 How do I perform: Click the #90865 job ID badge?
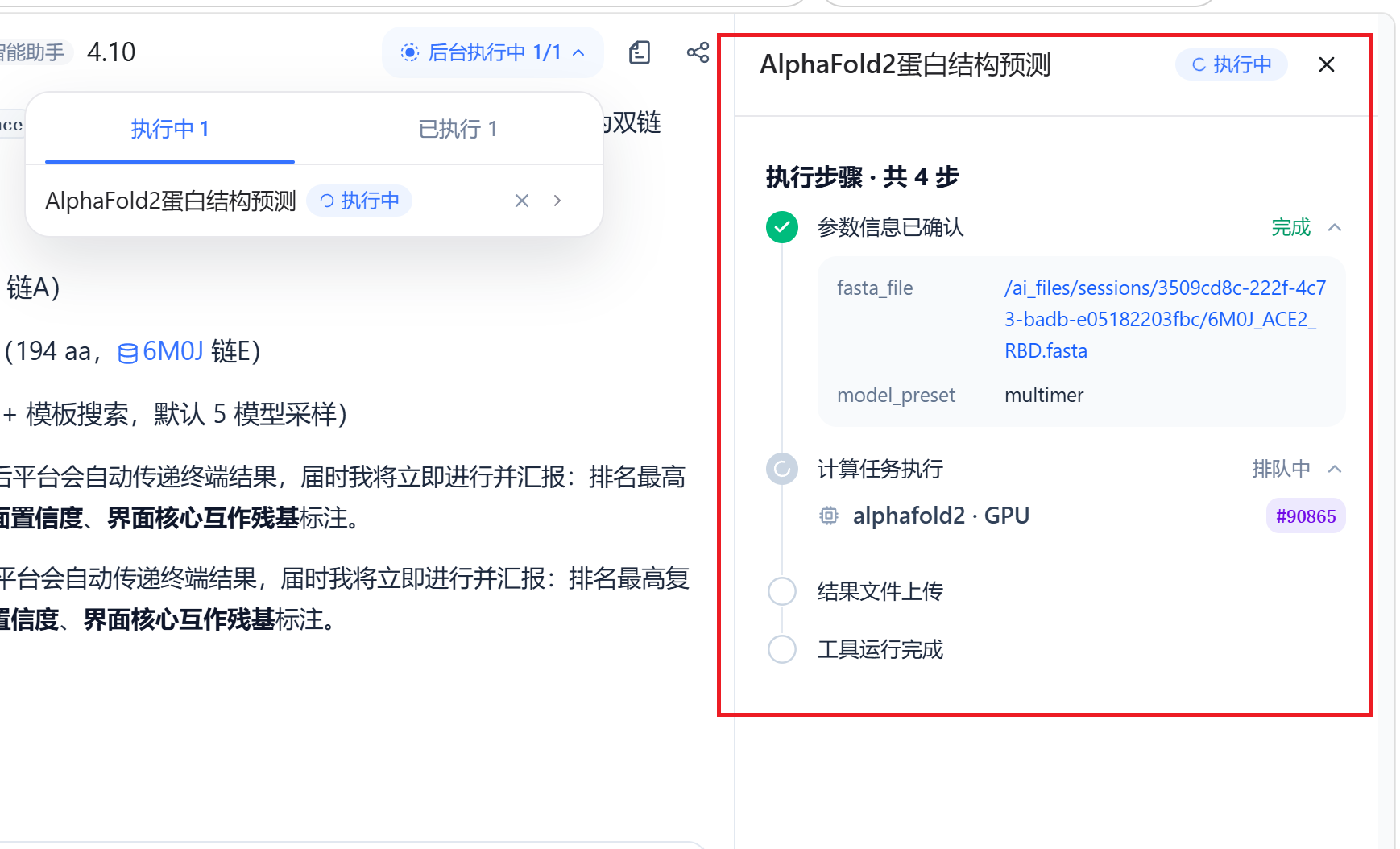click(1306, 516)
